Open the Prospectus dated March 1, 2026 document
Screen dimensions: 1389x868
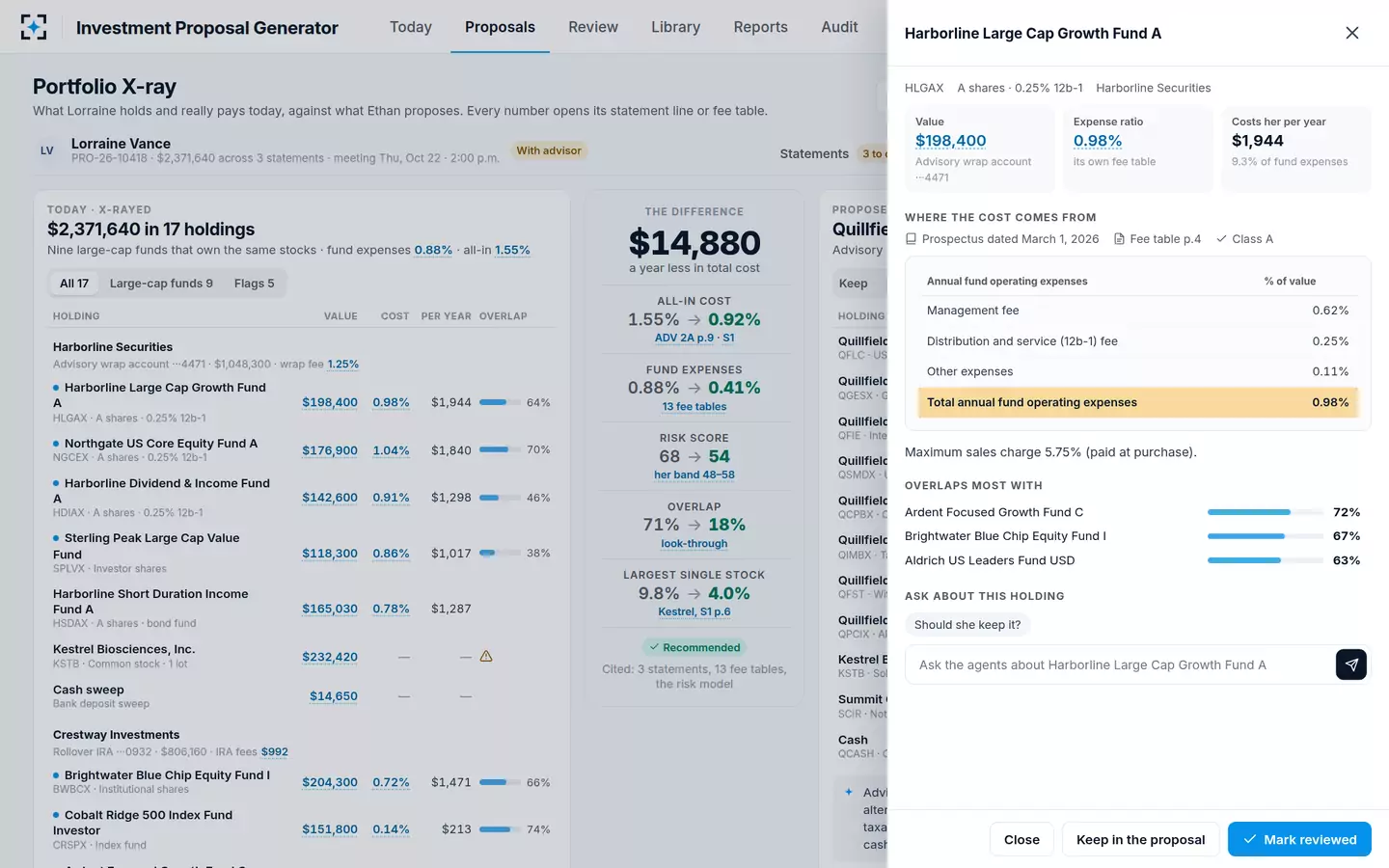click(1002, 239)
